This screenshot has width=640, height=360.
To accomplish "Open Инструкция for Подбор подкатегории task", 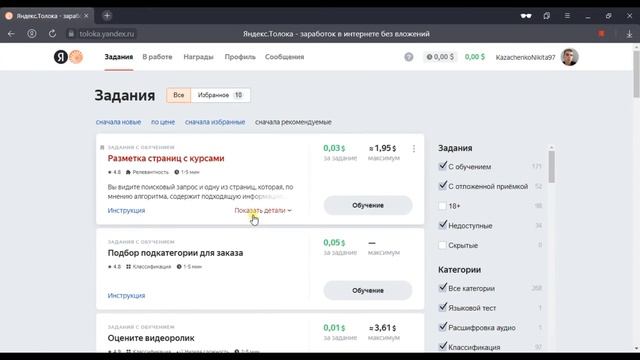I will point(126,296).
